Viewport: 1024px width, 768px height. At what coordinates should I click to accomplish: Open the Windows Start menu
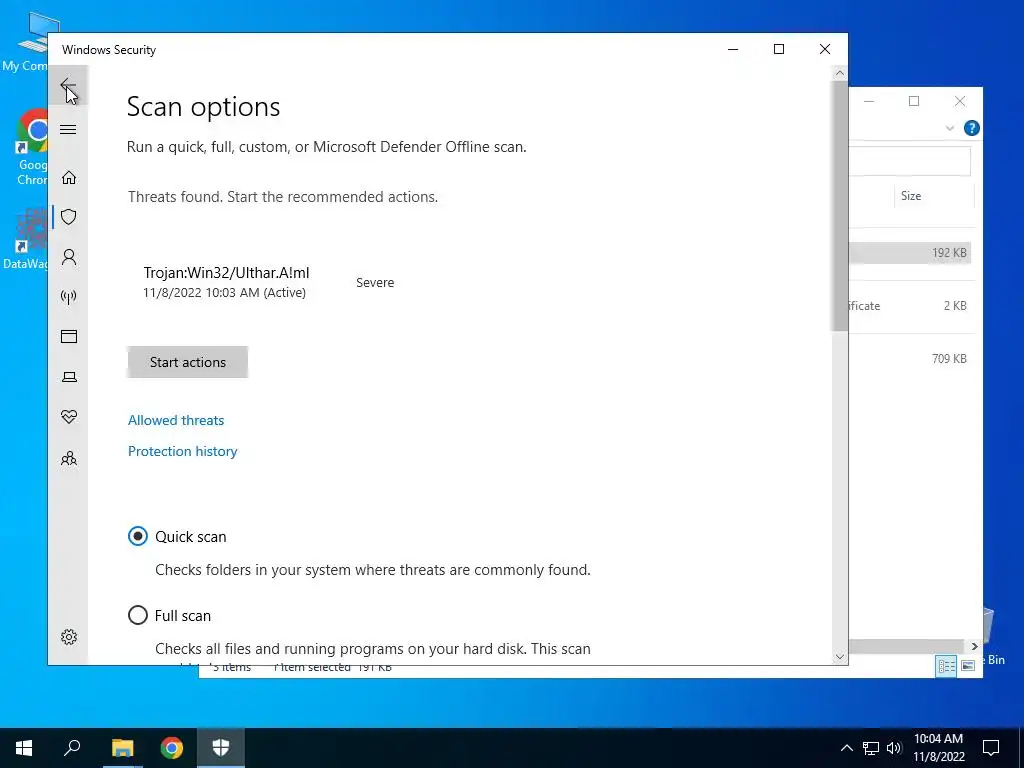pos(24,748)
